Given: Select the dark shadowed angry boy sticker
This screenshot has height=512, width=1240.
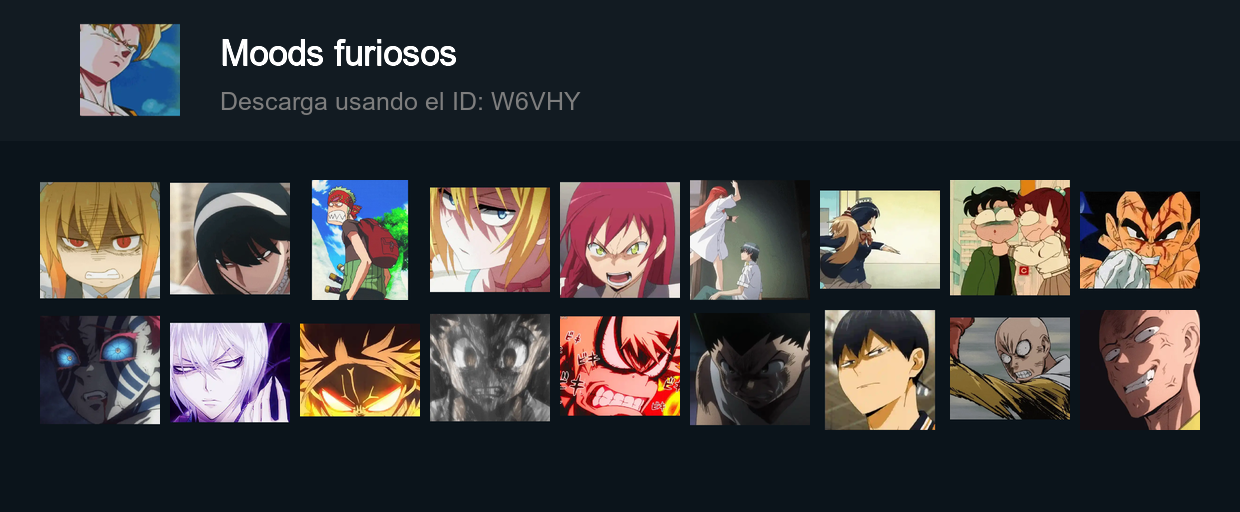Looking at the screenshot, I should [750, 369].
